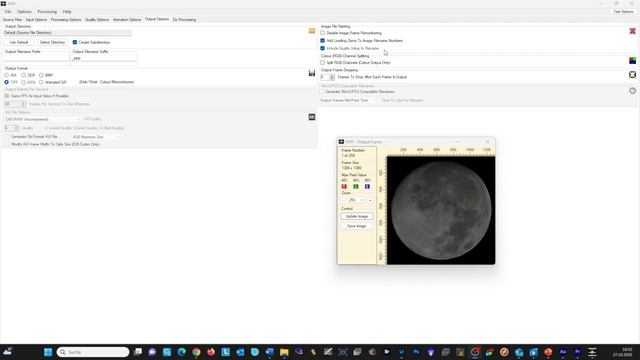The height and width of the screenshot is (360, 640).
Task: Toggle Include Quality Value In Filename checkbox
Action: (322, 48)
